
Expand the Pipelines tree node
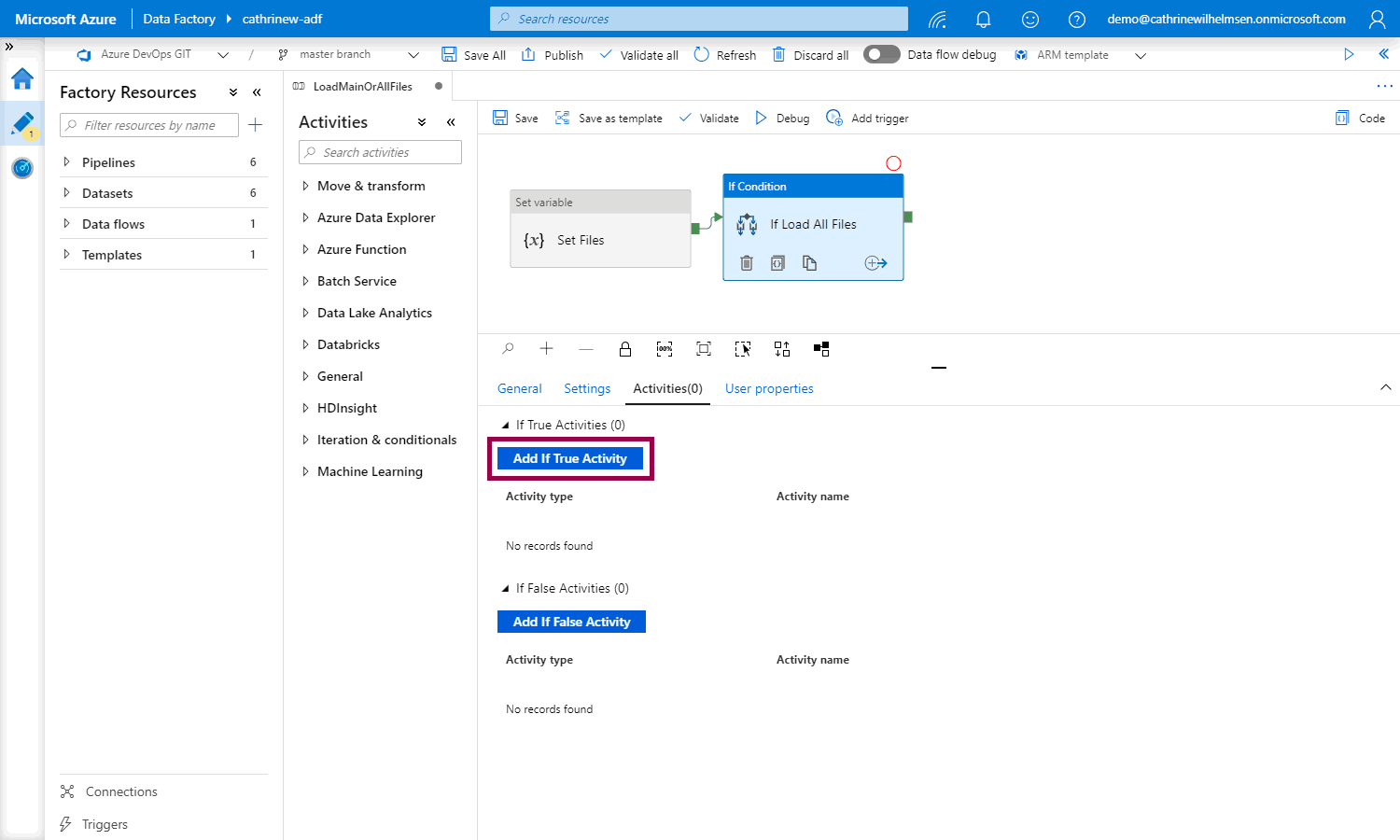point(66,162)
